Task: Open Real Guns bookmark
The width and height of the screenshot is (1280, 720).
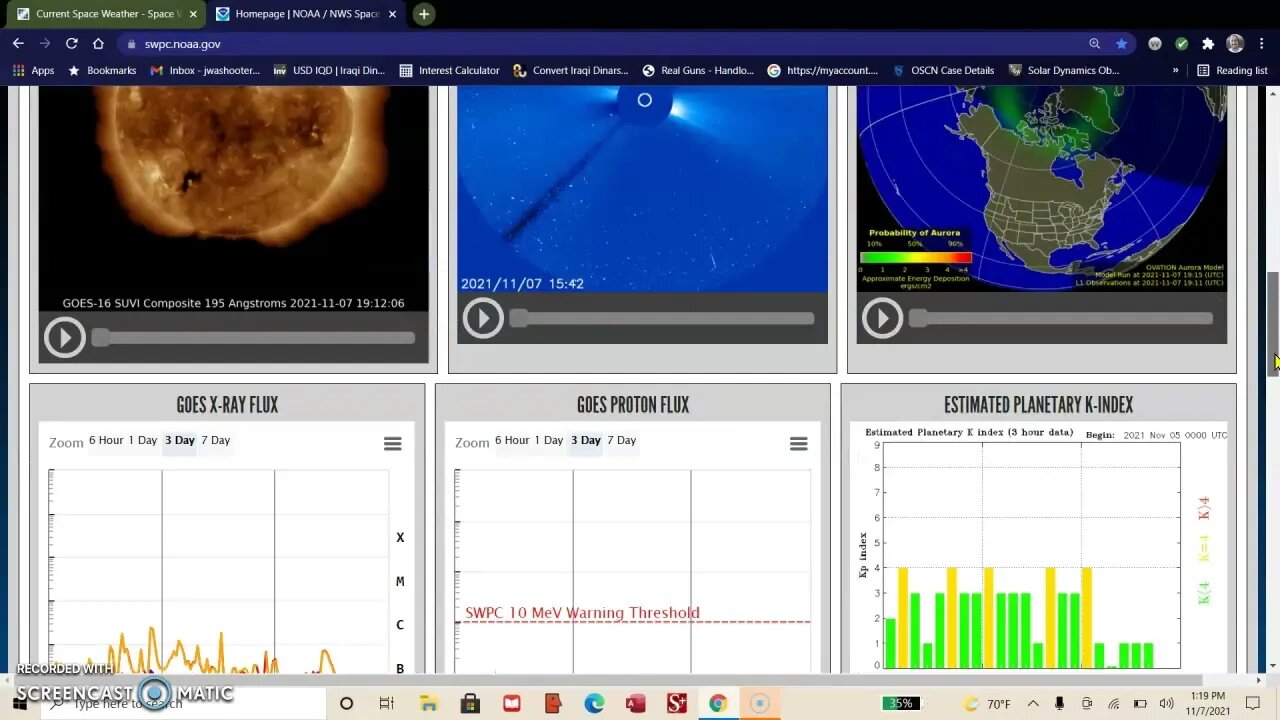Action: (x=698, y=71)
